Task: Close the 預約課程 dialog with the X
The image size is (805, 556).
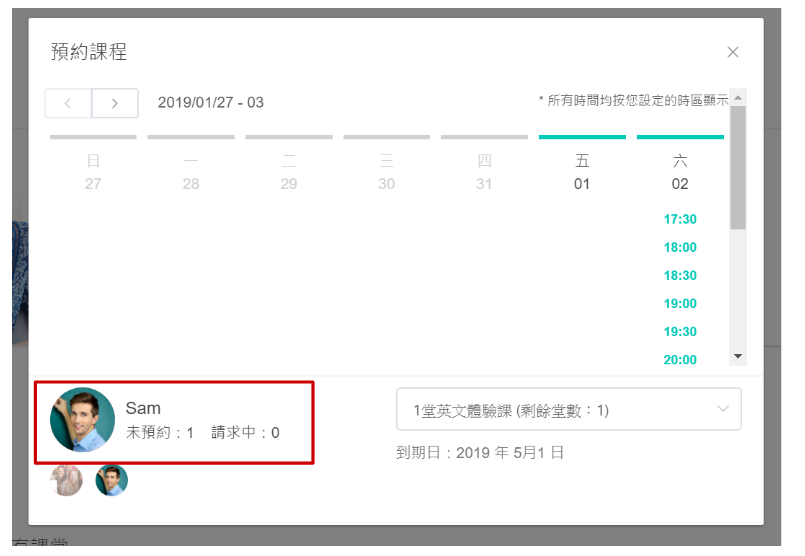Action: click(x=733, y=52)
